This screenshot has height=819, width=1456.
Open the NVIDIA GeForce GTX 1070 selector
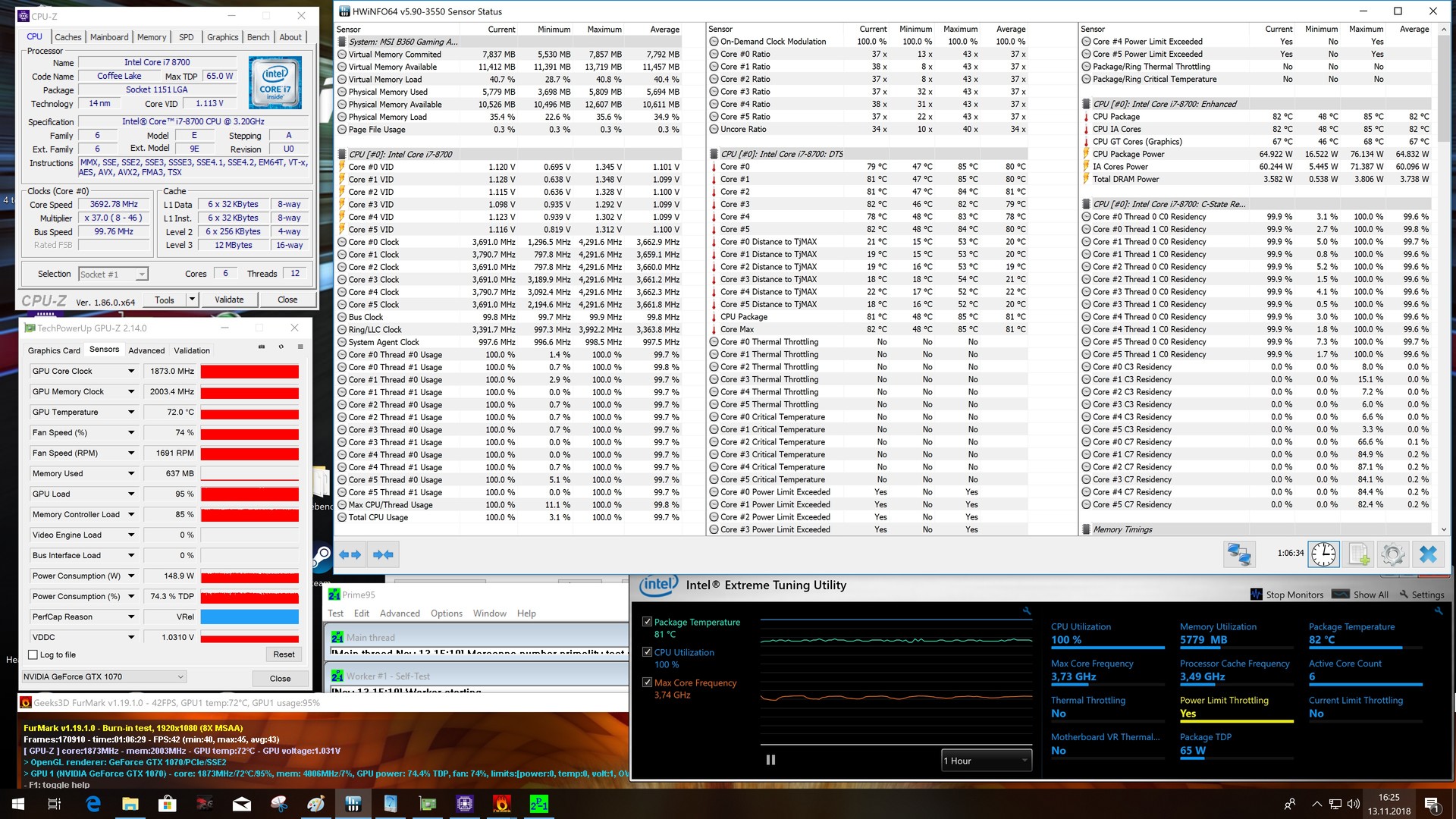point(104,676)
